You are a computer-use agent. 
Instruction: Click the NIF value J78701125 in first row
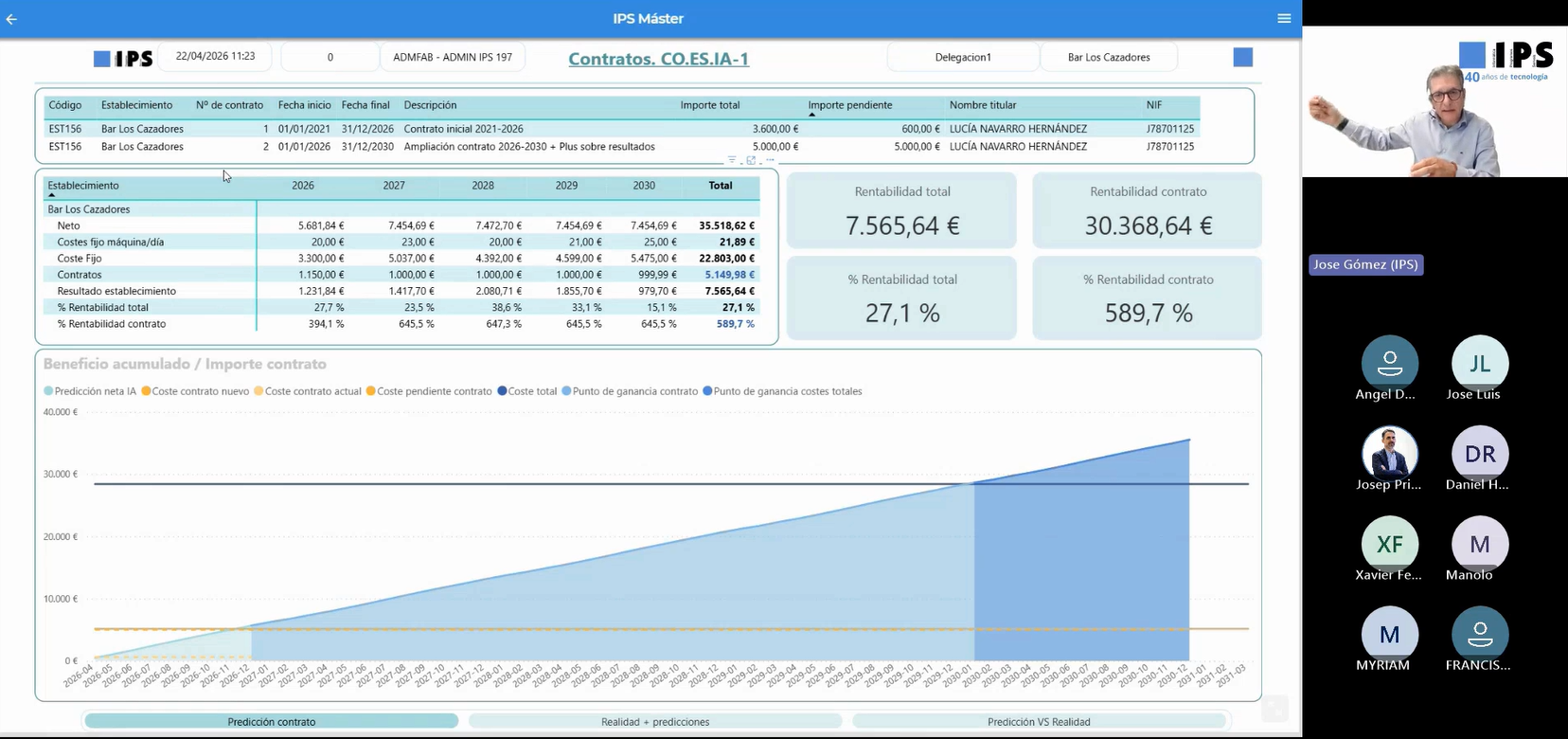(x=1170, y=129)
